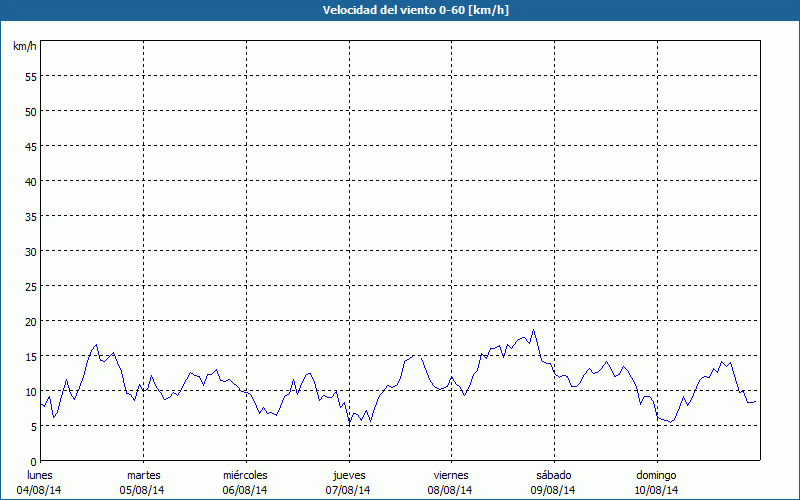Select the 'viernes' day label
The height and width of the screenshot is (500, 800).
(x=451, y=475)
